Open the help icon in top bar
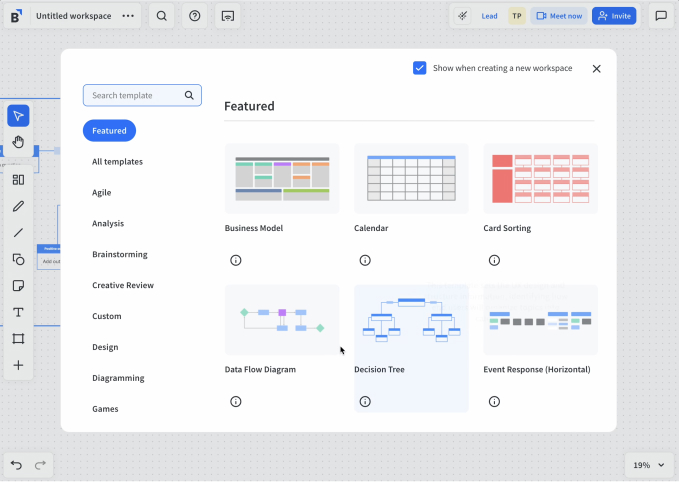 (195, 16)
